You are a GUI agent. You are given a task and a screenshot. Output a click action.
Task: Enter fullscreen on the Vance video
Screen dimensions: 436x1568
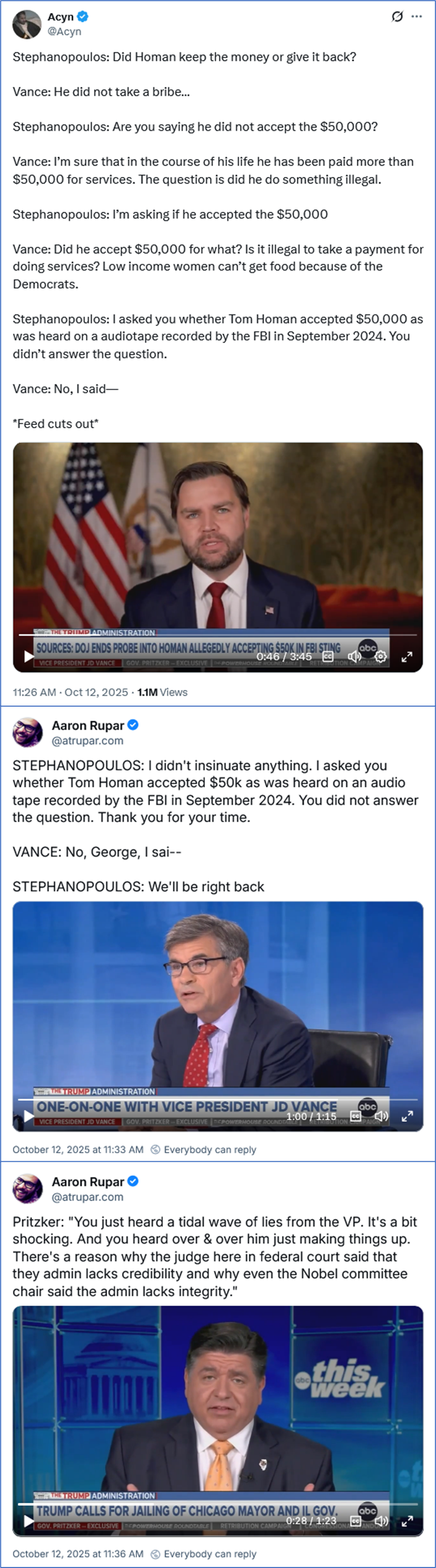pyautogui.click(x=407, y=657)
